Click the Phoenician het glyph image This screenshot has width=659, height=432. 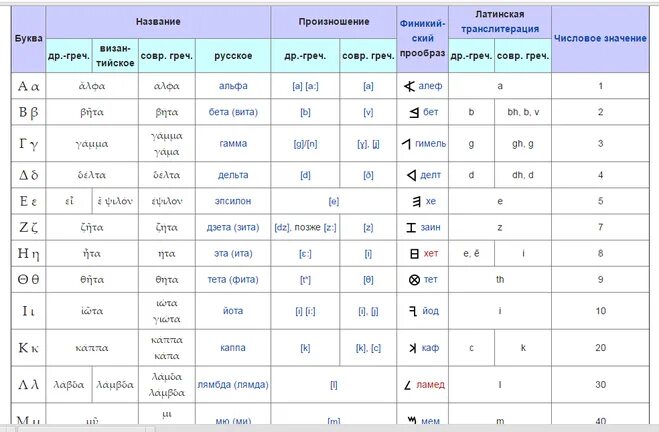pos(414,254)
